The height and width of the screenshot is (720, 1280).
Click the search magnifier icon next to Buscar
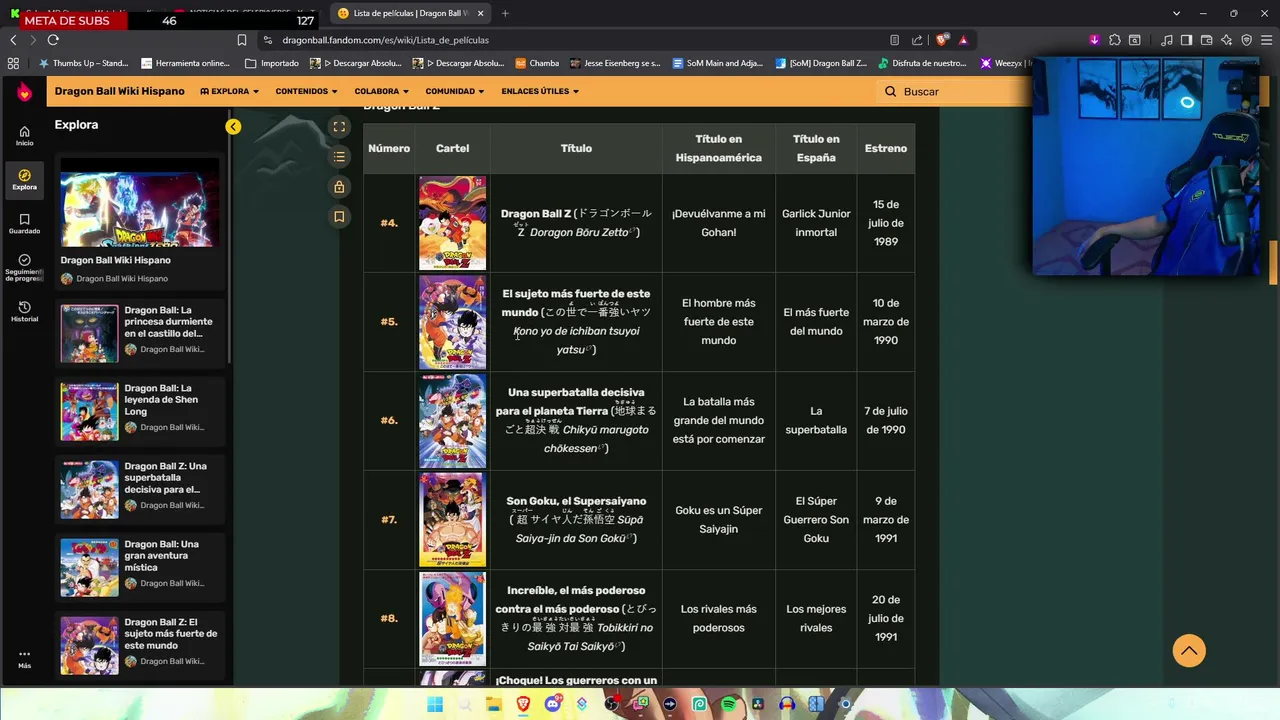click(890, 92)
